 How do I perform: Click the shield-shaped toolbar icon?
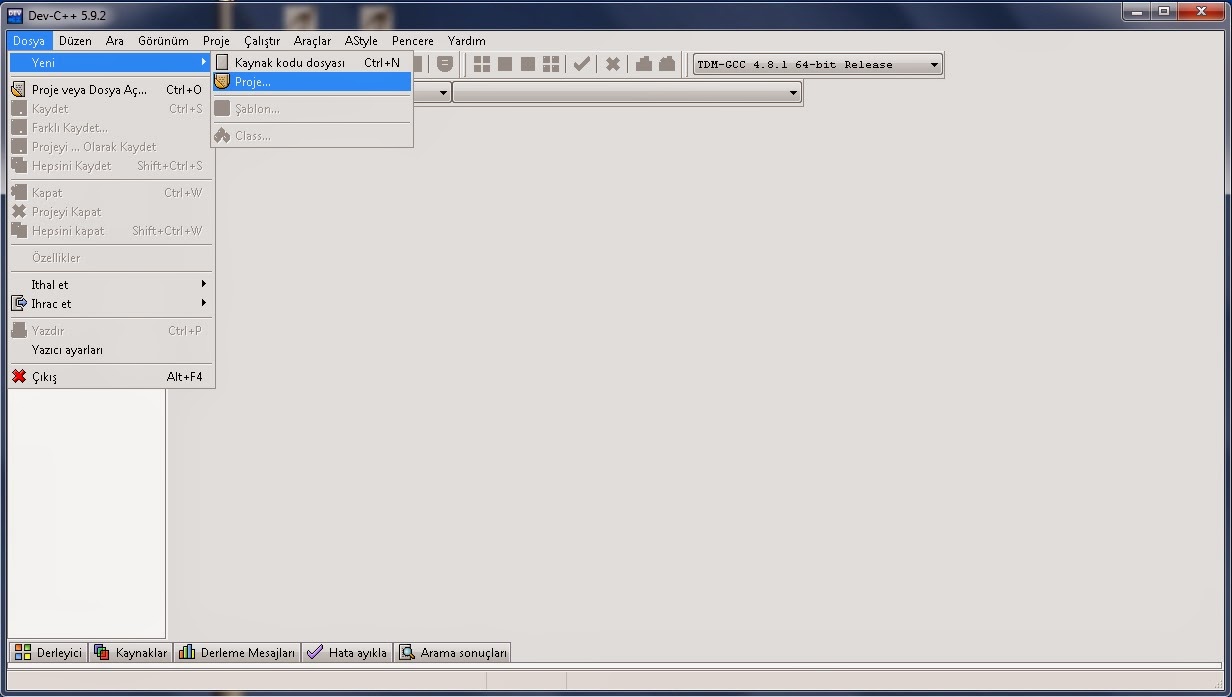445,64
